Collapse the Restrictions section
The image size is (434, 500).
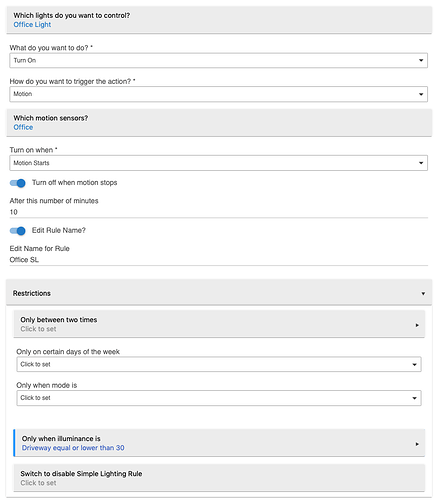[x=219, y=293]
